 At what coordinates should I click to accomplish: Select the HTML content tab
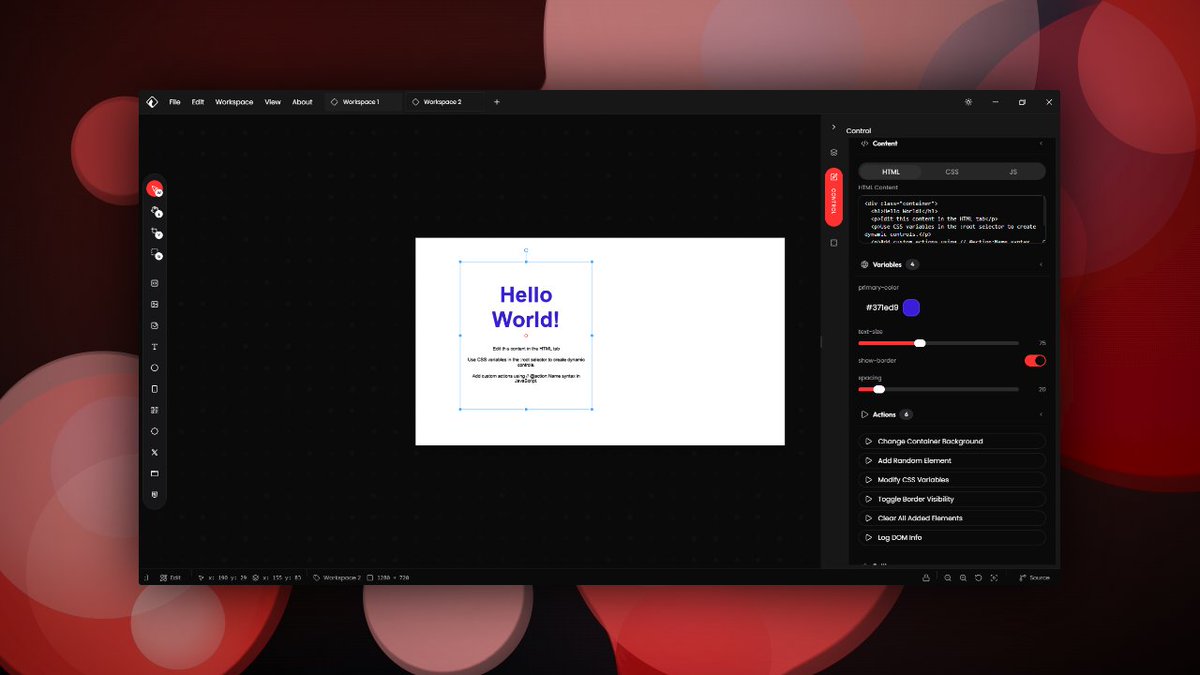tap(890, 172)
